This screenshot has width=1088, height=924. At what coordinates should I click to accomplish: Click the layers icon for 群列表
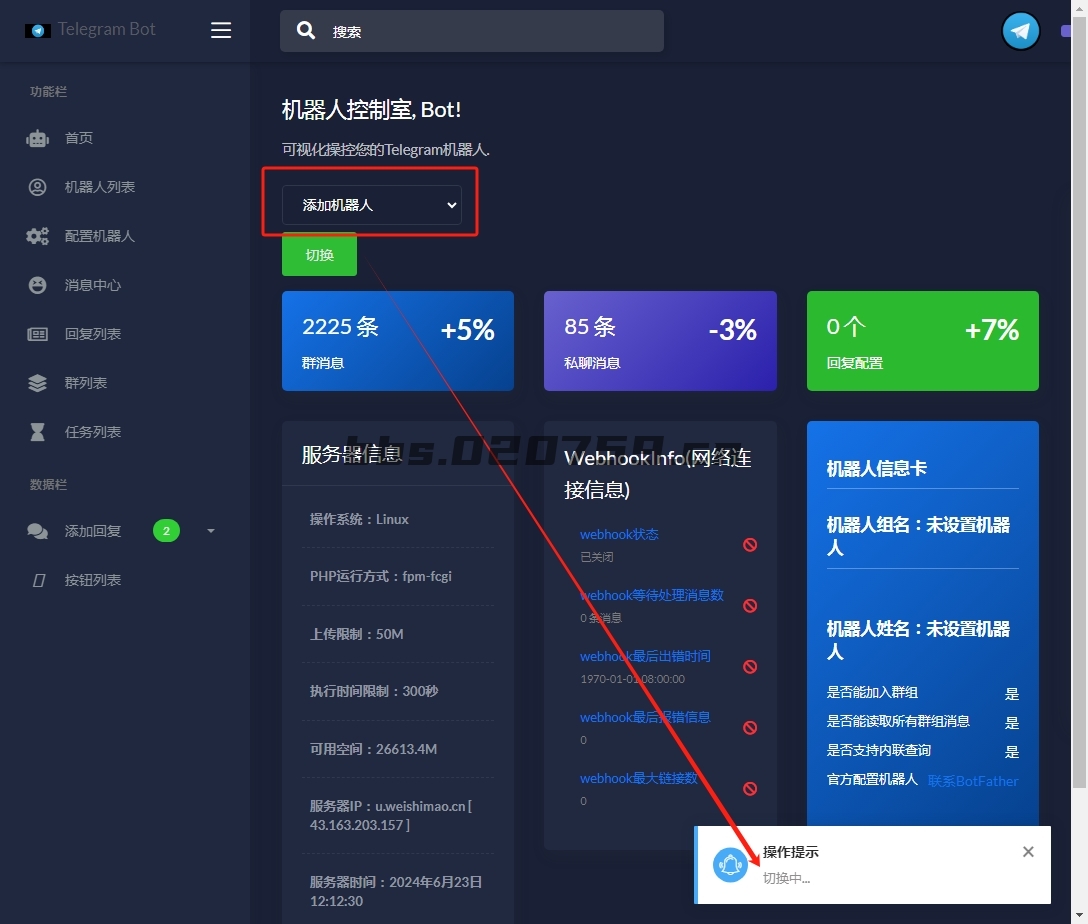38,383
